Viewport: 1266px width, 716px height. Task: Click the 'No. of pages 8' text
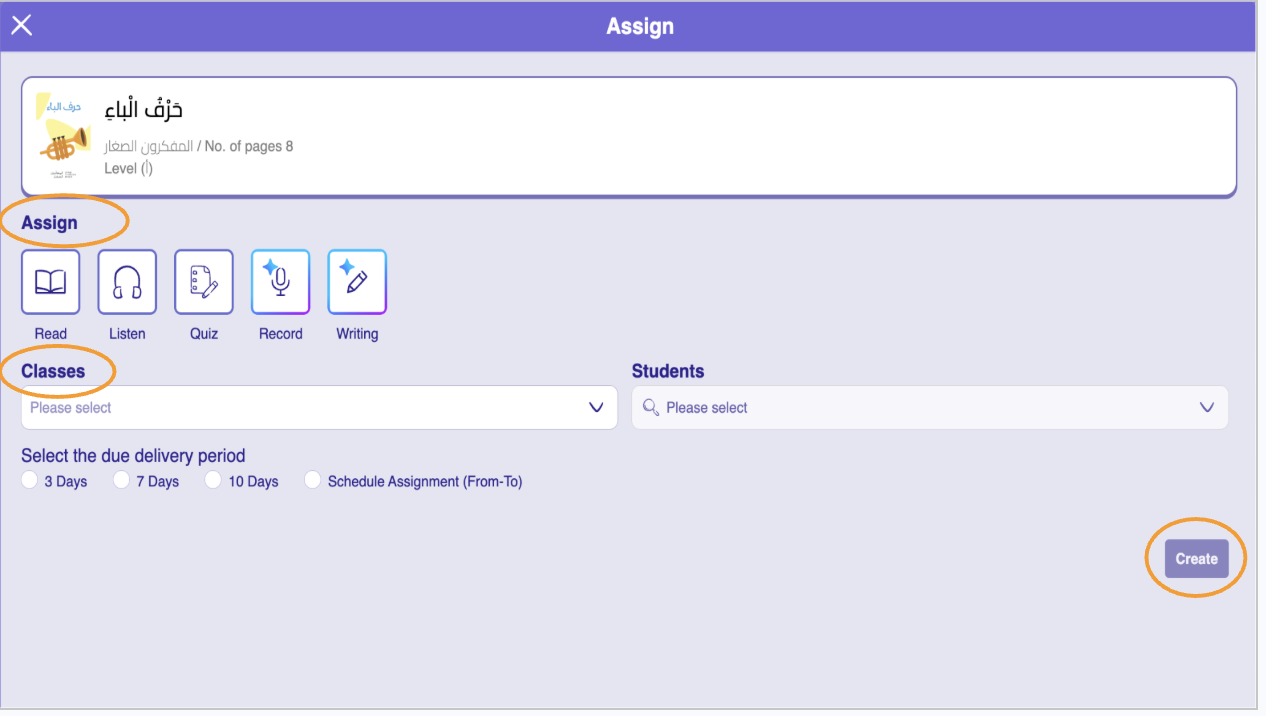[249, 147]
